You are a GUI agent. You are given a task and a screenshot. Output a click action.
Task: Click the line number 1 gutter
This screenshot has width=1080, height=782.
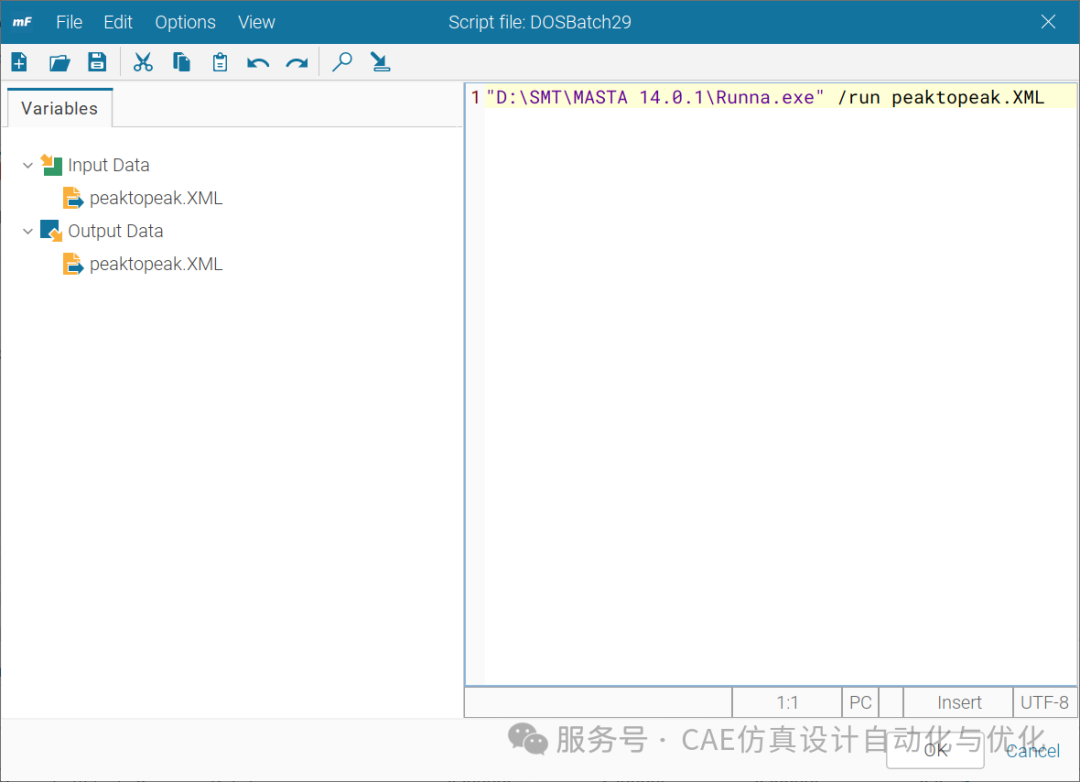coord(475,97)
